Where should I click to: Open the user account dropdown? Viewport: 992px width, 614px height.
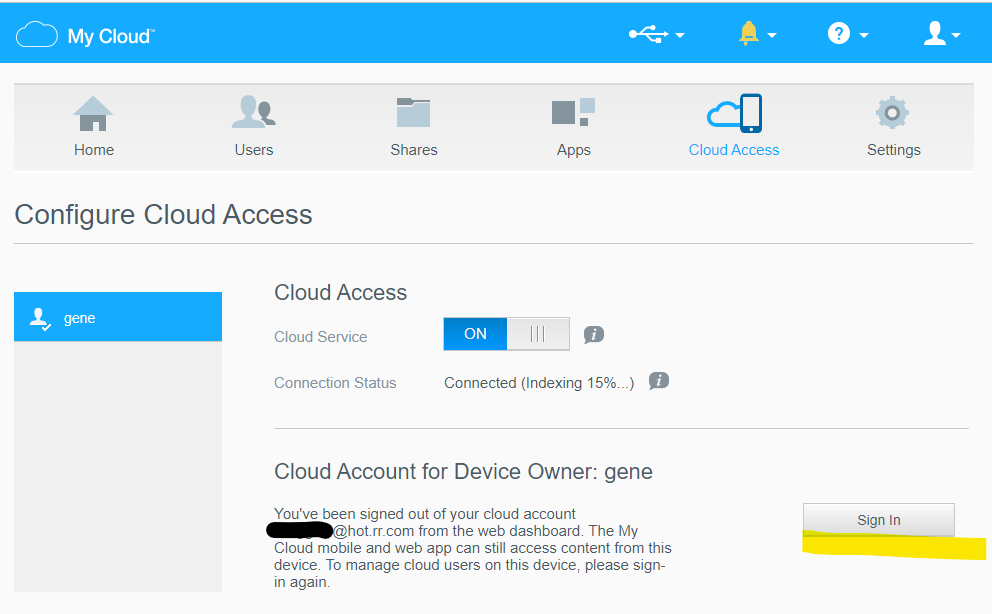(x=941, y=35)
